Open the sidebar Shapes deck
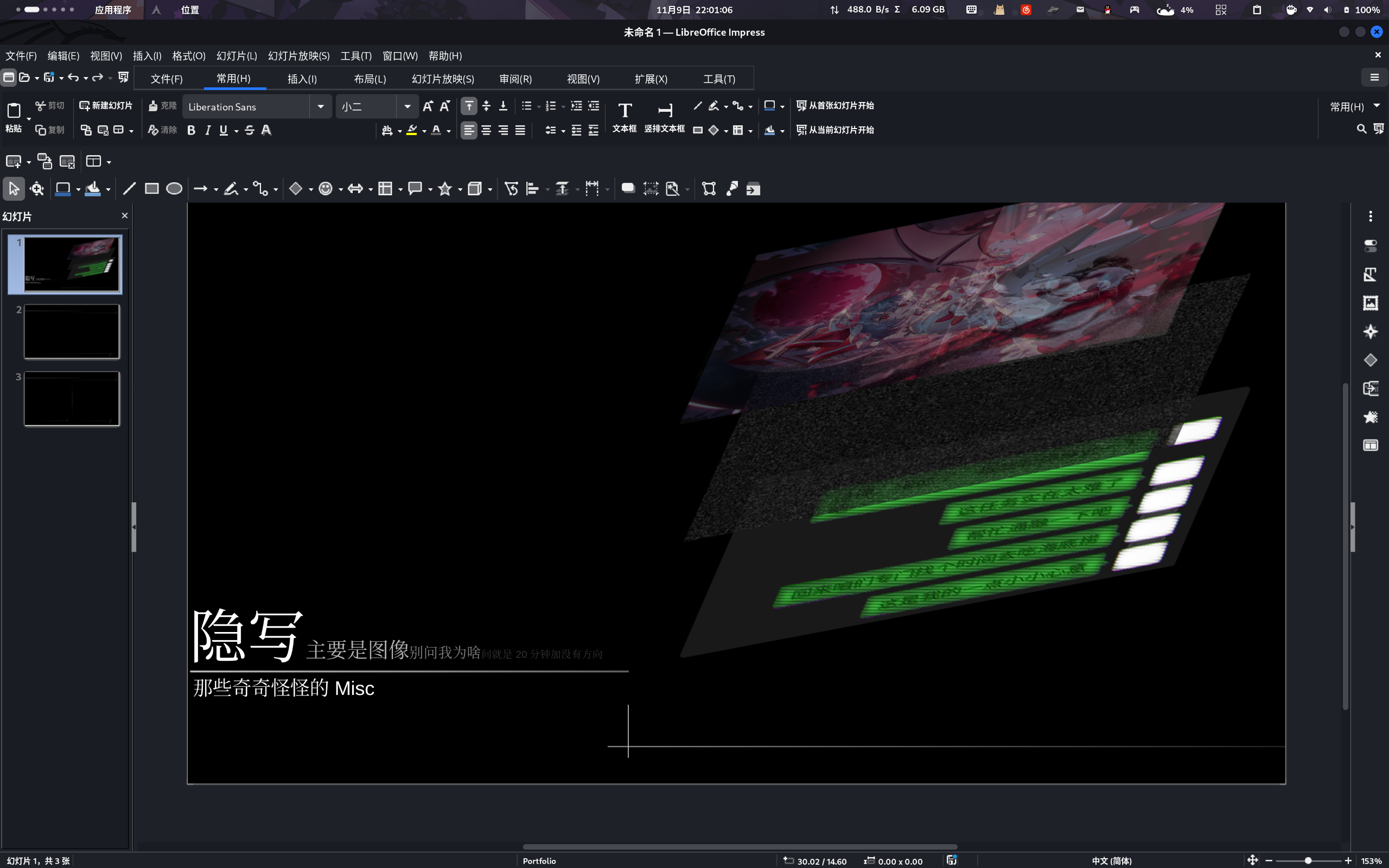Image resolution: width=1389 pixels, height=868 pixels. 1371,361
